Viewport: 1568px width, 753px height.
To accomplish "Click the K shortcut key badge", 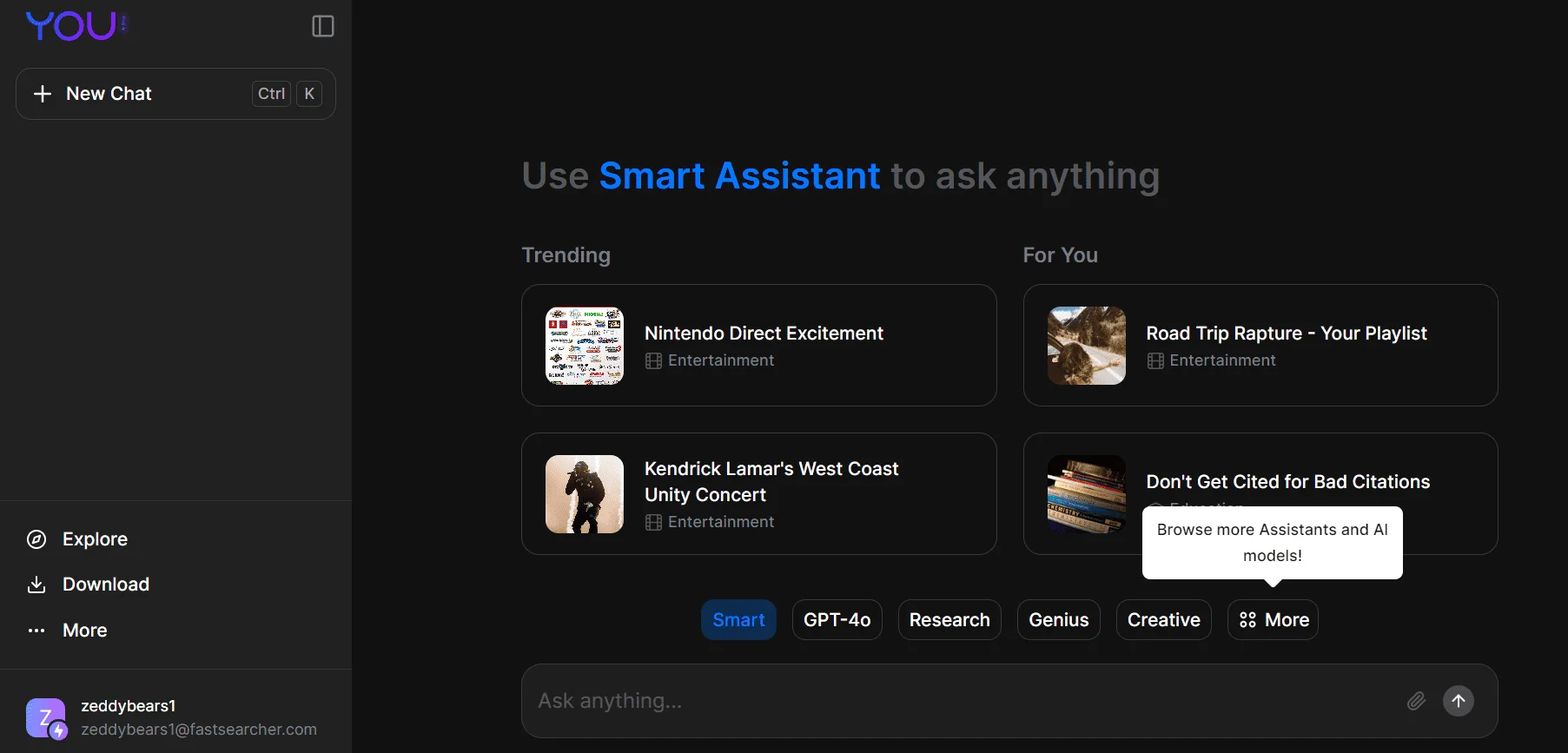I will [x=309, y=94].
